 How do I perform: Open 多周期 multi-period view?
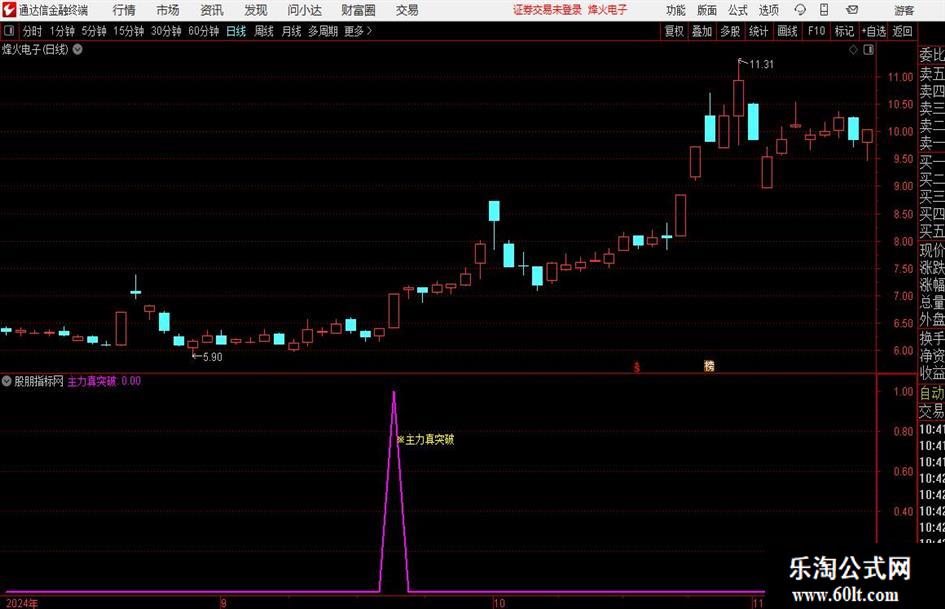tap(323, 31)
